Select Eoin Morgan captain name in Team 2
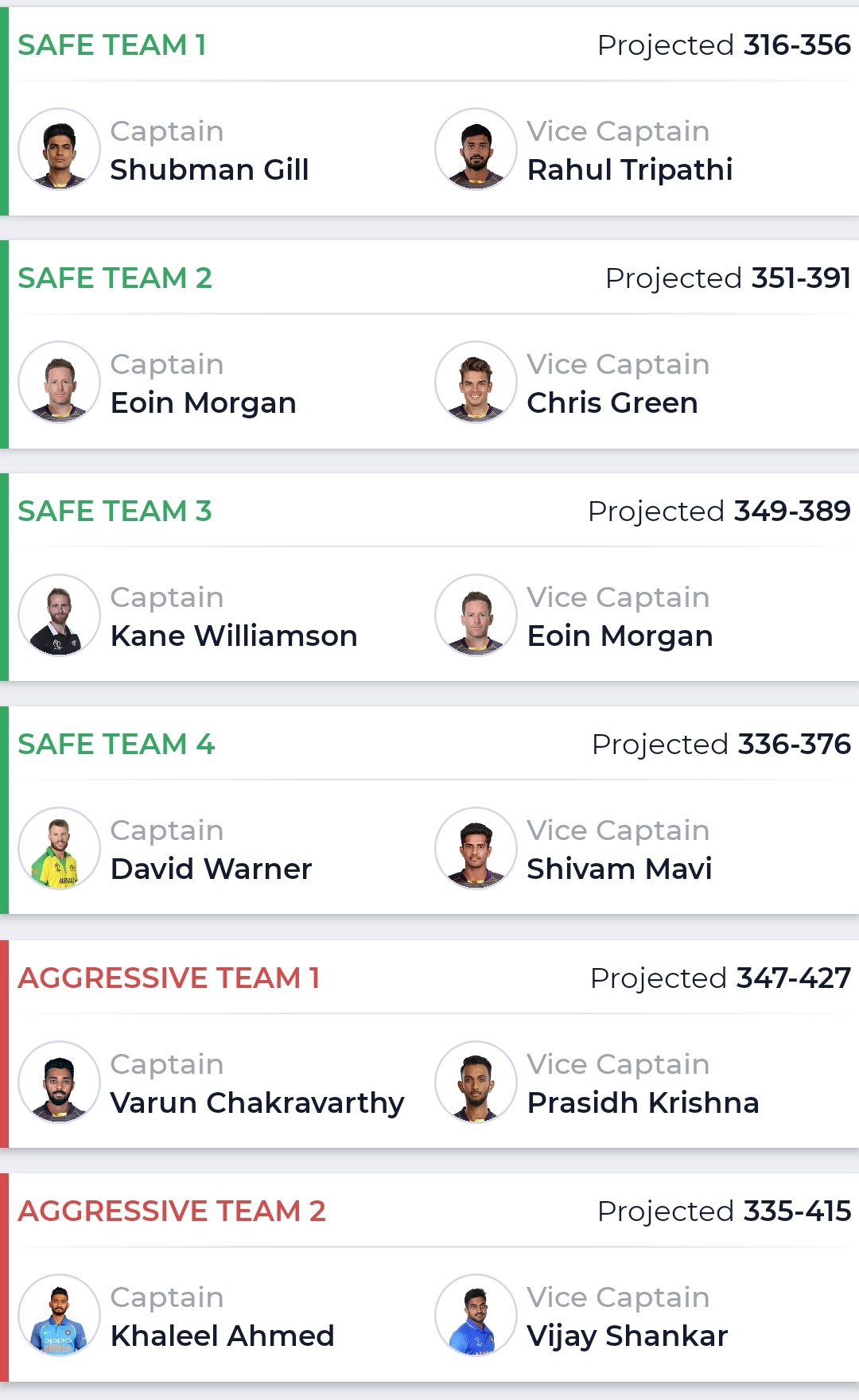This screenshot has width=859, height=1400. point(203,402)
